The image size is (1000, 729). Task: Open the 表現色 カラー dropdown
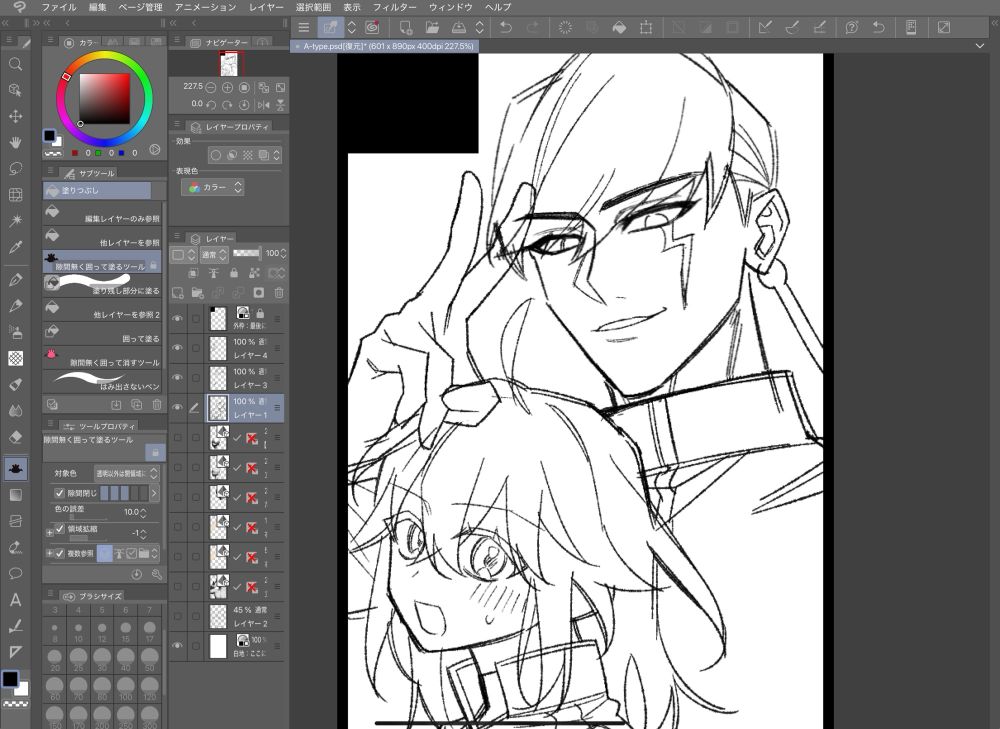tap(212, 188)
